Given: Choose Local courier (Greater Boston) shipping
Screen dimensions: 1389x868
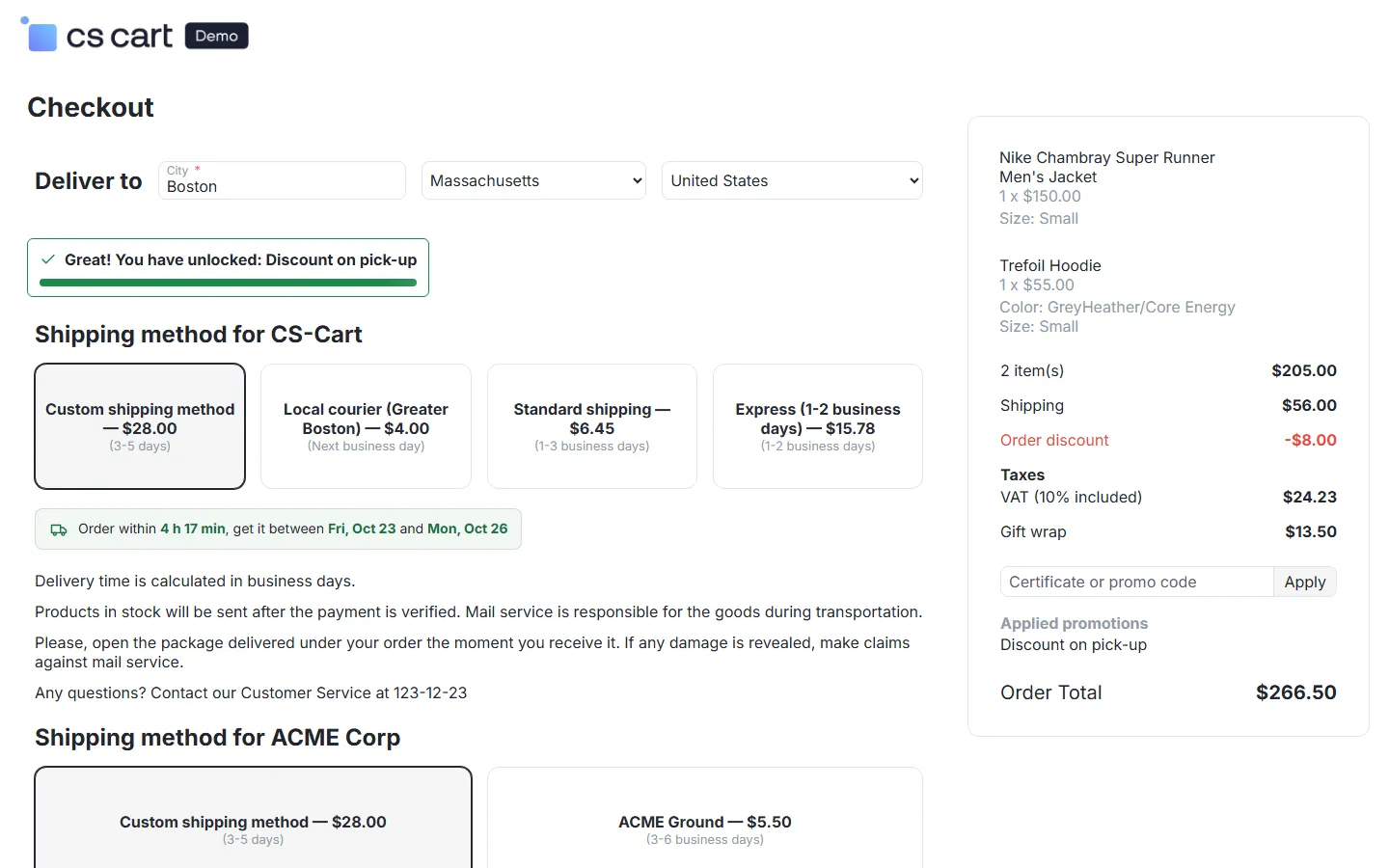Looking at the screenshot, I should click(x=366, y=426).
